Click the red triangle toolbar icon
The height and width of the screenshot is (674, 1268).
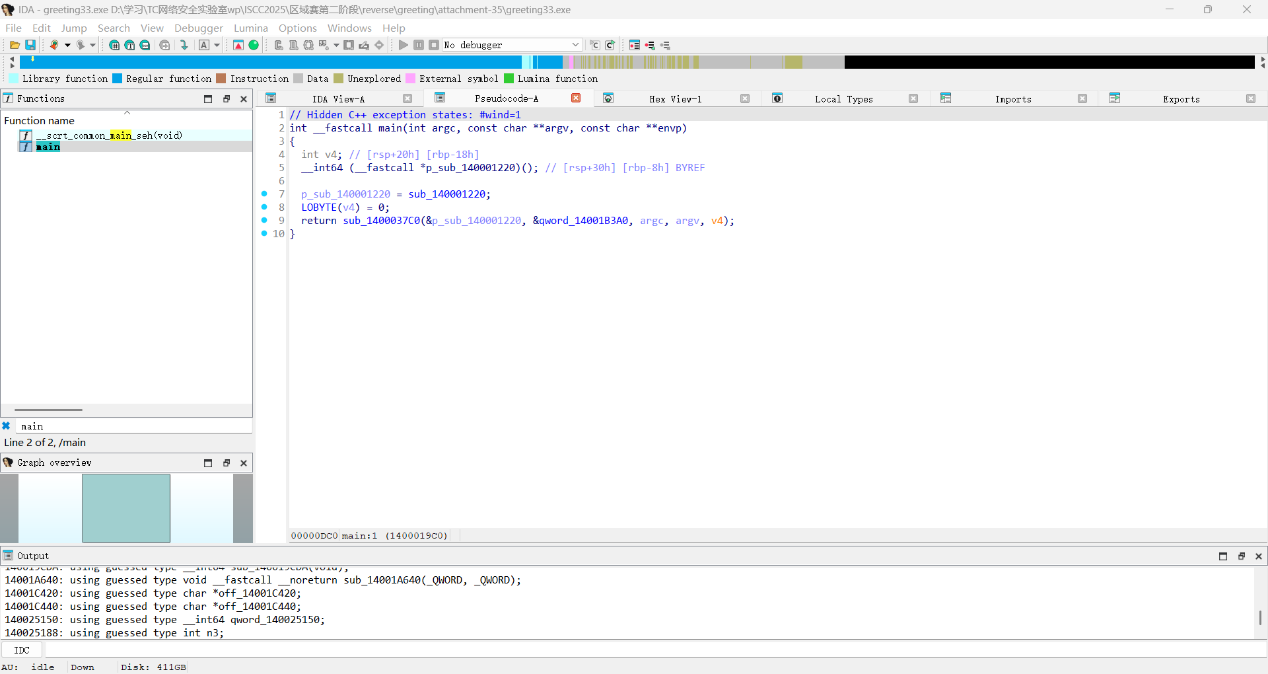238,45
